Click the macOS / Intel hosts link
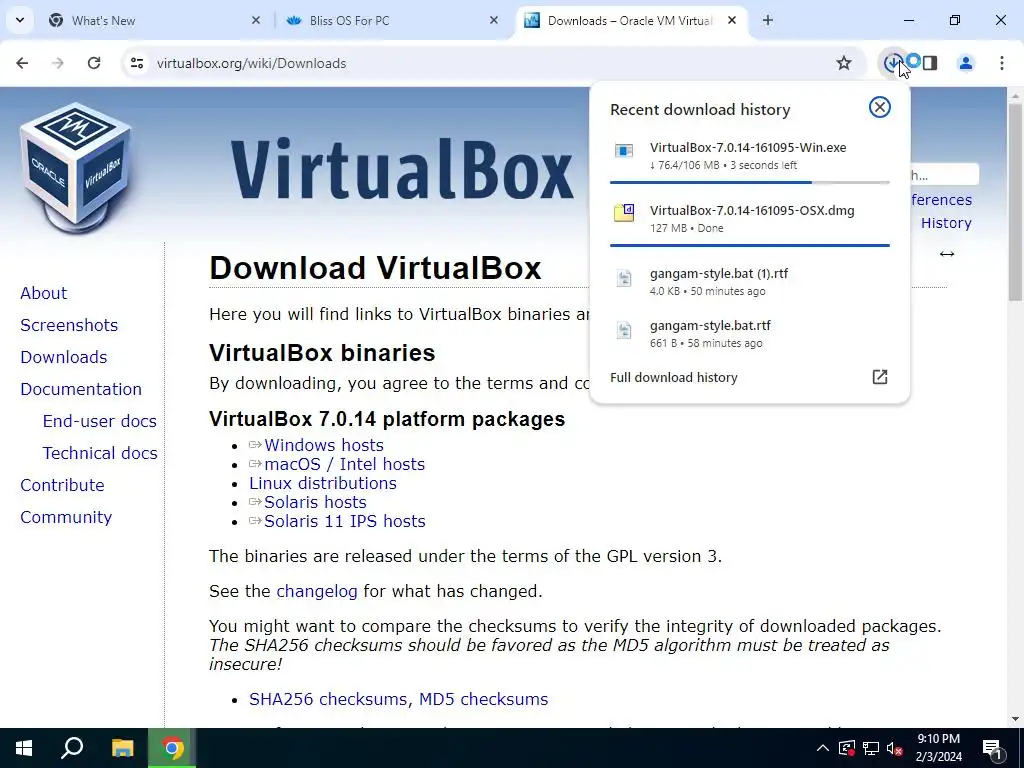The height and width of the screenshot is (768, 1024). pos(344,464)
